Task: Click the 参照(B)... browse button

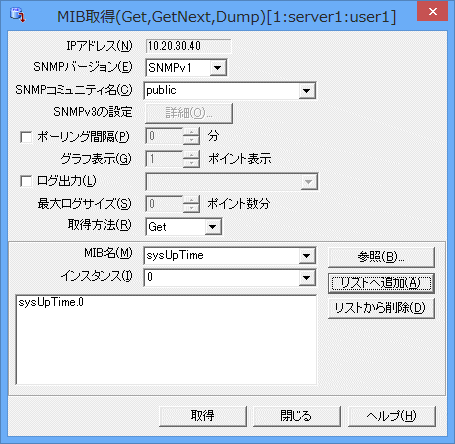Action: click(x=381, y=257)
